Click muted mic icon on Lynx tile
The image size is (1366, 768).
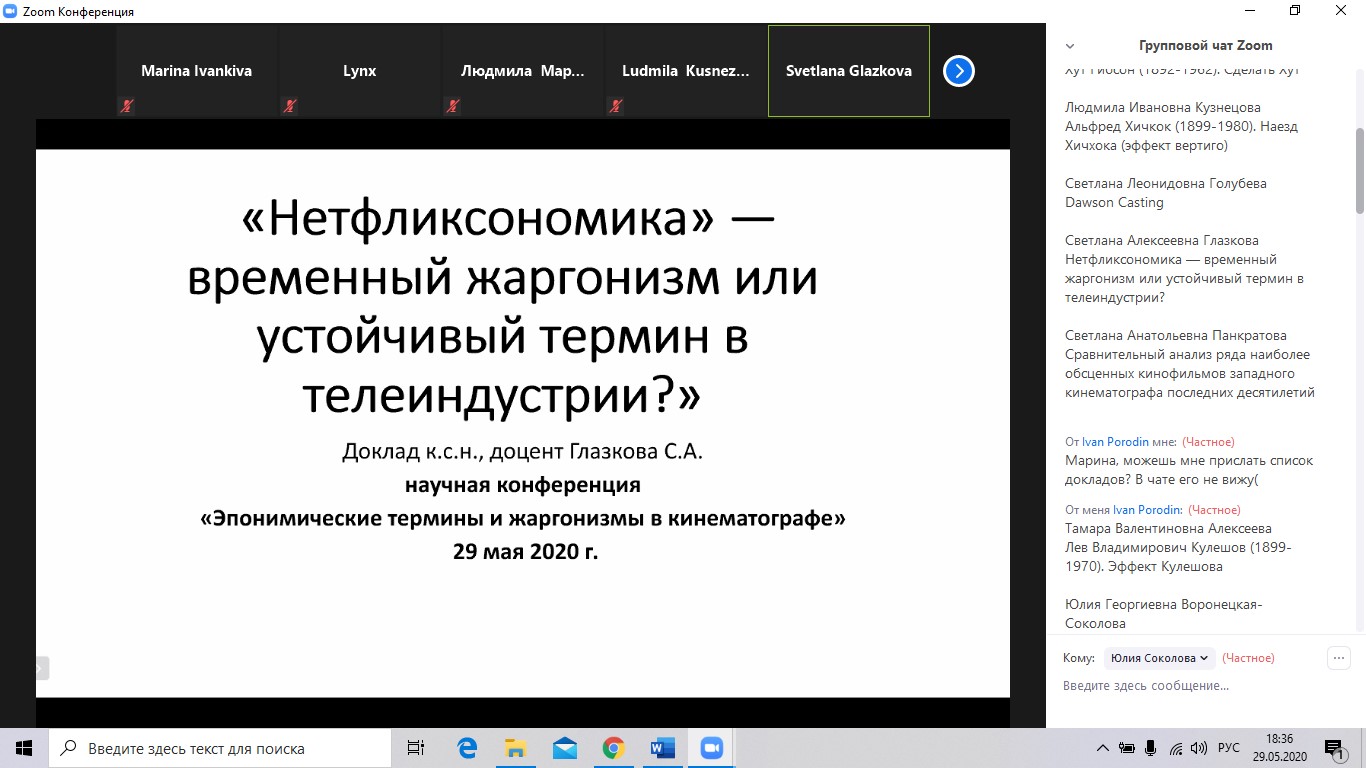[x=290, y=105]
